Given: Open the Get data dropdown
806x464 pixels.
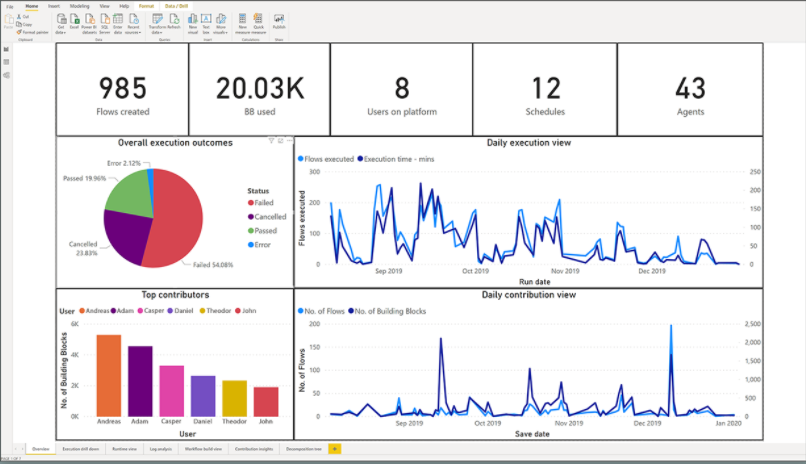Looking at the screenshot, I should (61, 24).
